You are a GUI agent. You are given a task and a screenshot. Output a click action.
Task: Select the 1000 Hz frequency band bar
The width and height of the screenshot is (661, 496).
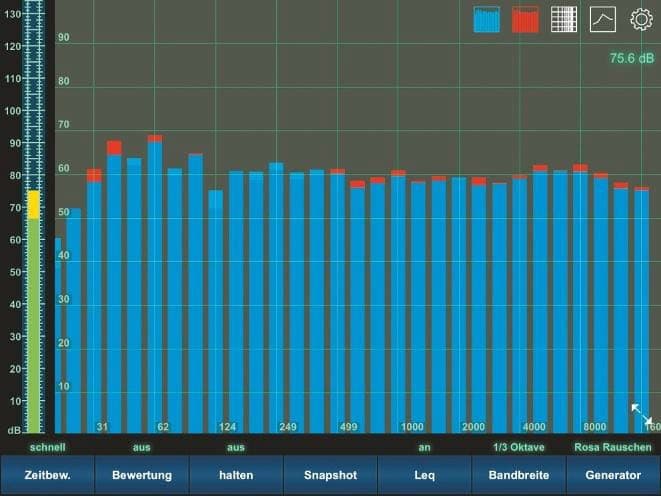click(x=398, y=300)
